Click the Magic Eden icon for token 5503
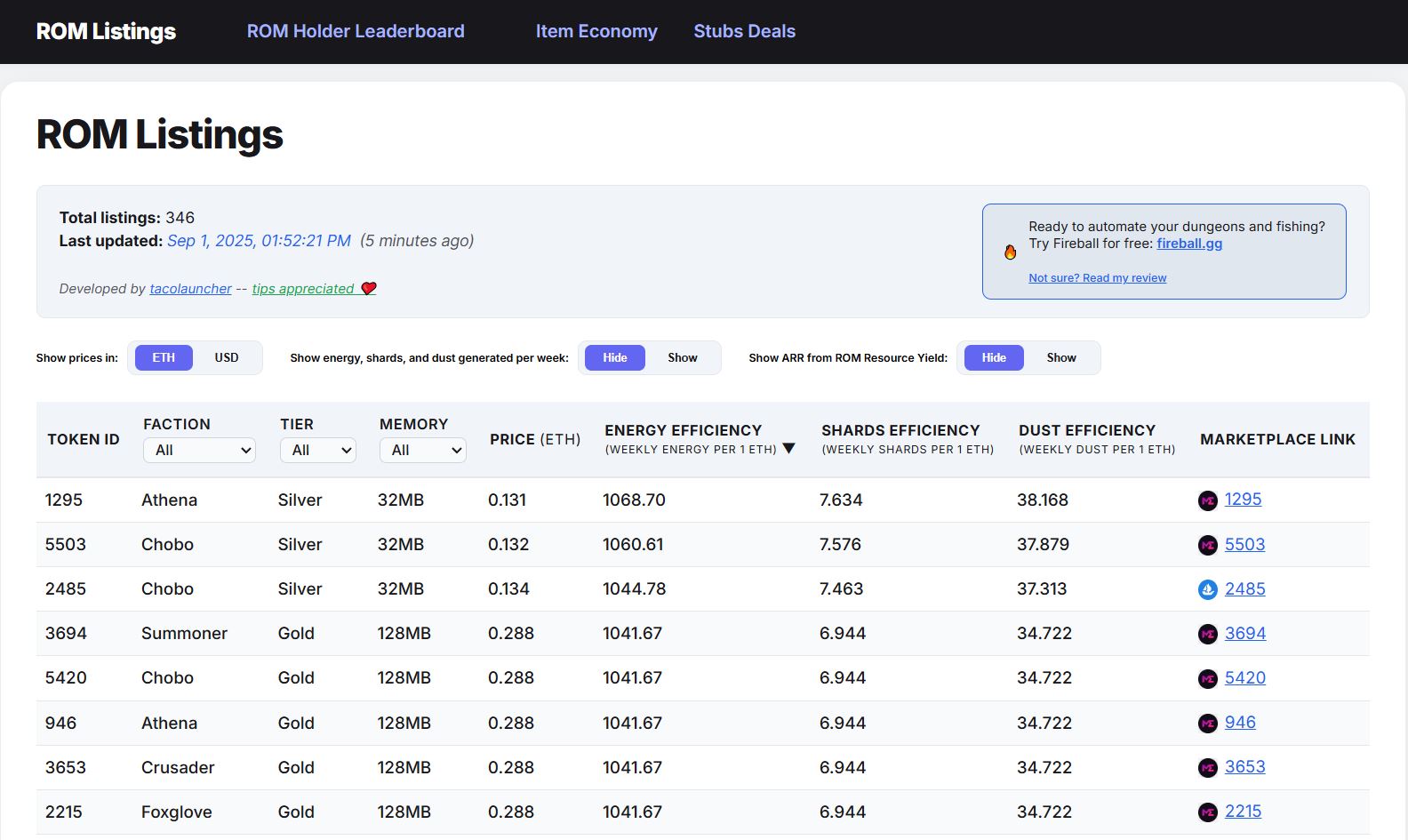Screen dimensions: 1408x840 pos(1207,545)
